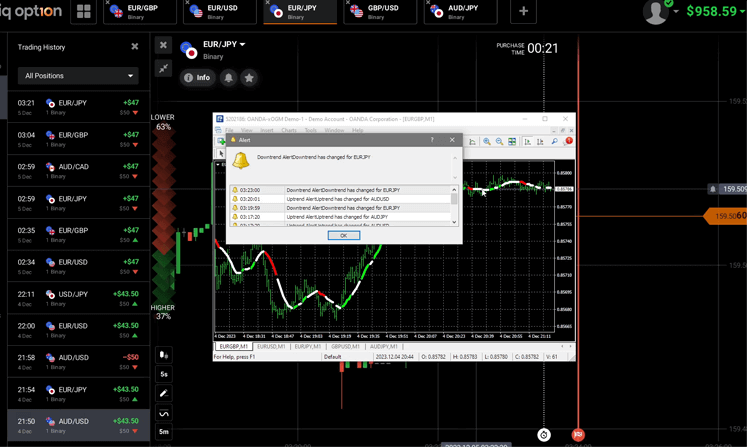Screen dimensions: 747x447
Task: Click MetaTrader New Chart toolbar icon
Action: (x=221, y=141)
